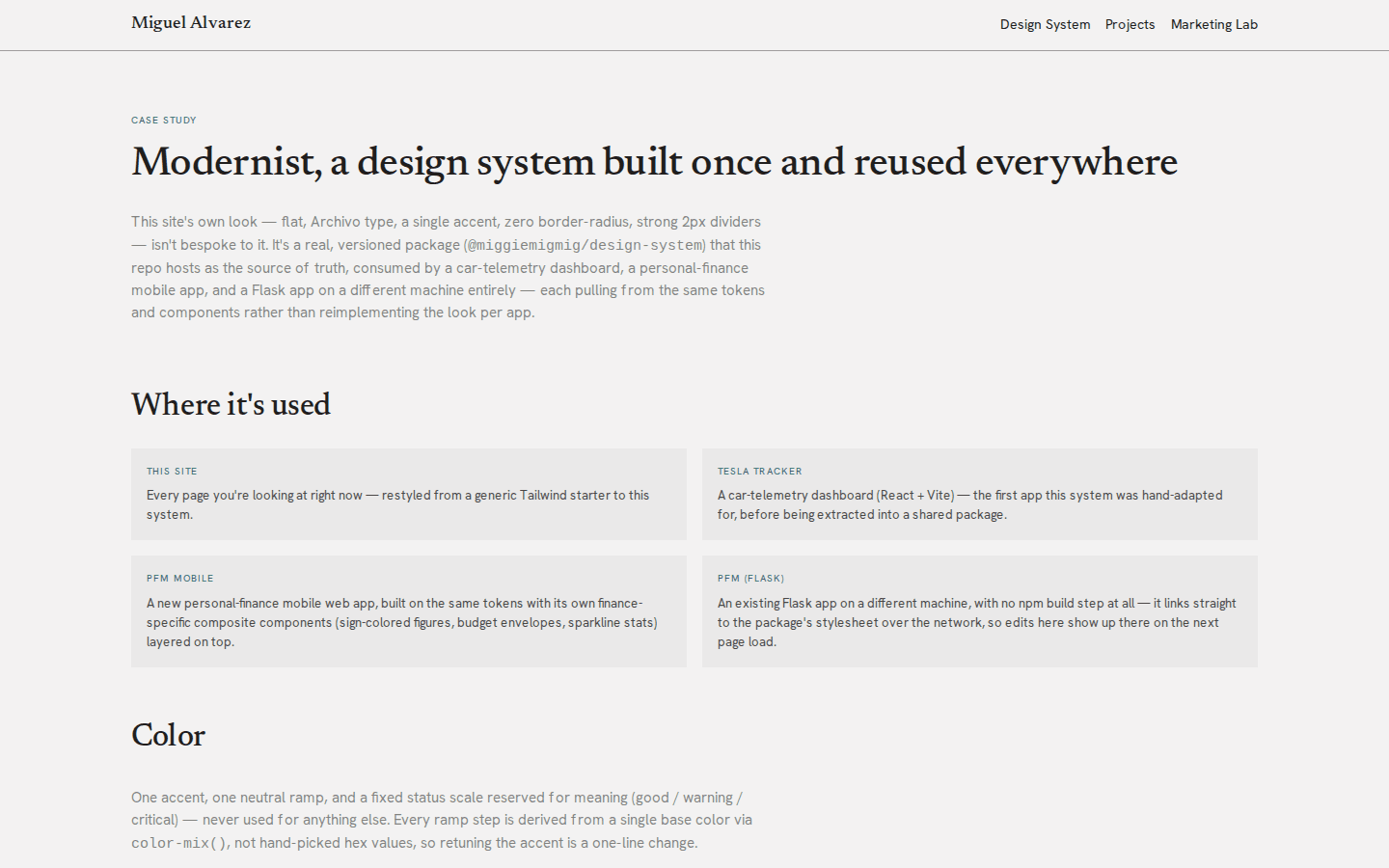Open the Marketing Lab nav link
The height and width of the screenshot is (868, 1389).
click(1213, 24)
